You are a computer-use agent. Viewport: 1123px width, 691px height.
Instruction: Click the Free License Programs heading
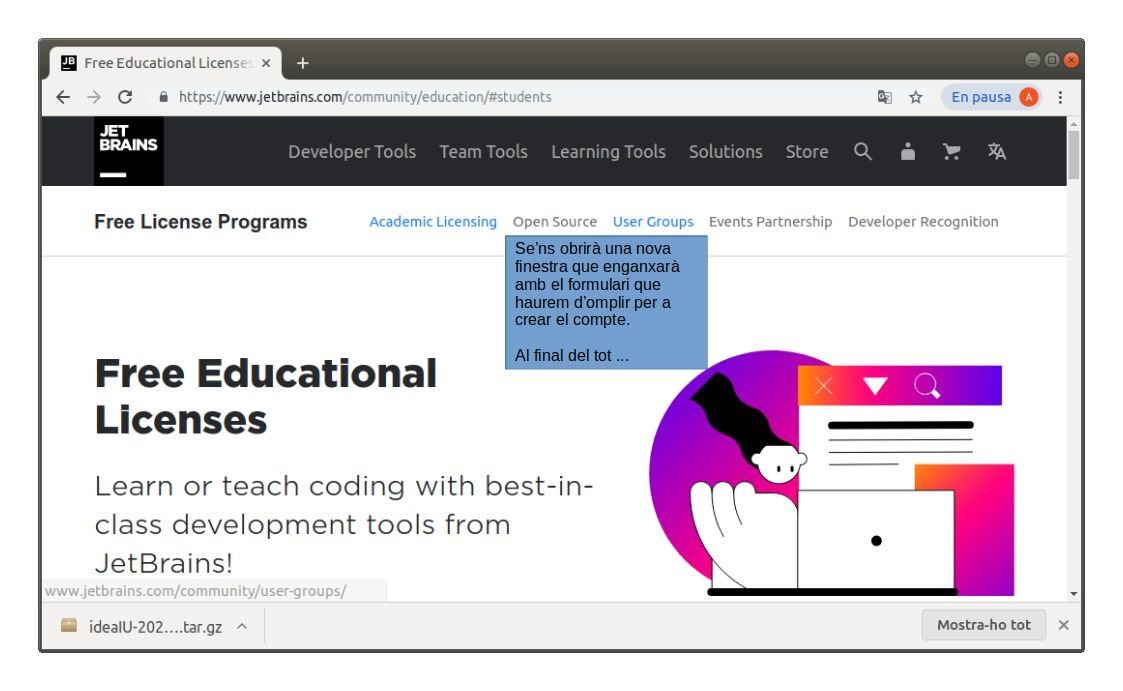pos(201,222)
